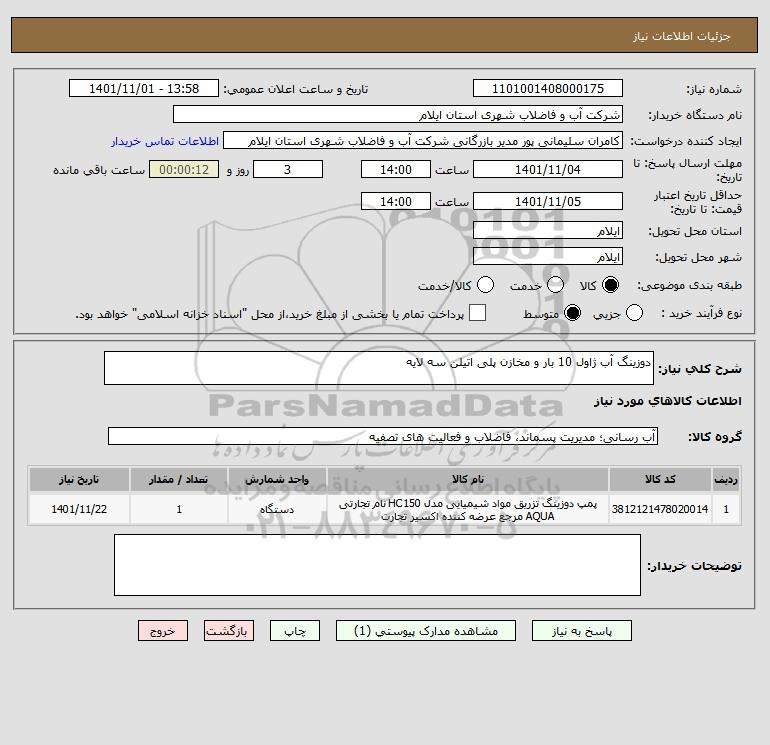The image size is (770, 745).
Task: Click the delivery province field ایلام
Action: pos(548,230)
